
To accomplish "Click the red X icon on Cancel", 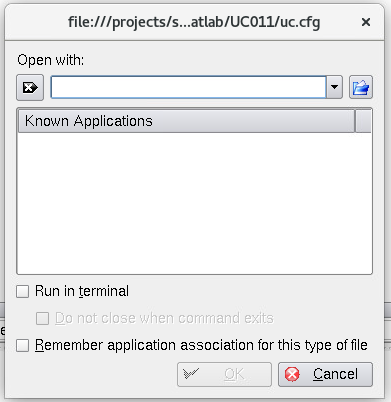I will coord(292,374).
